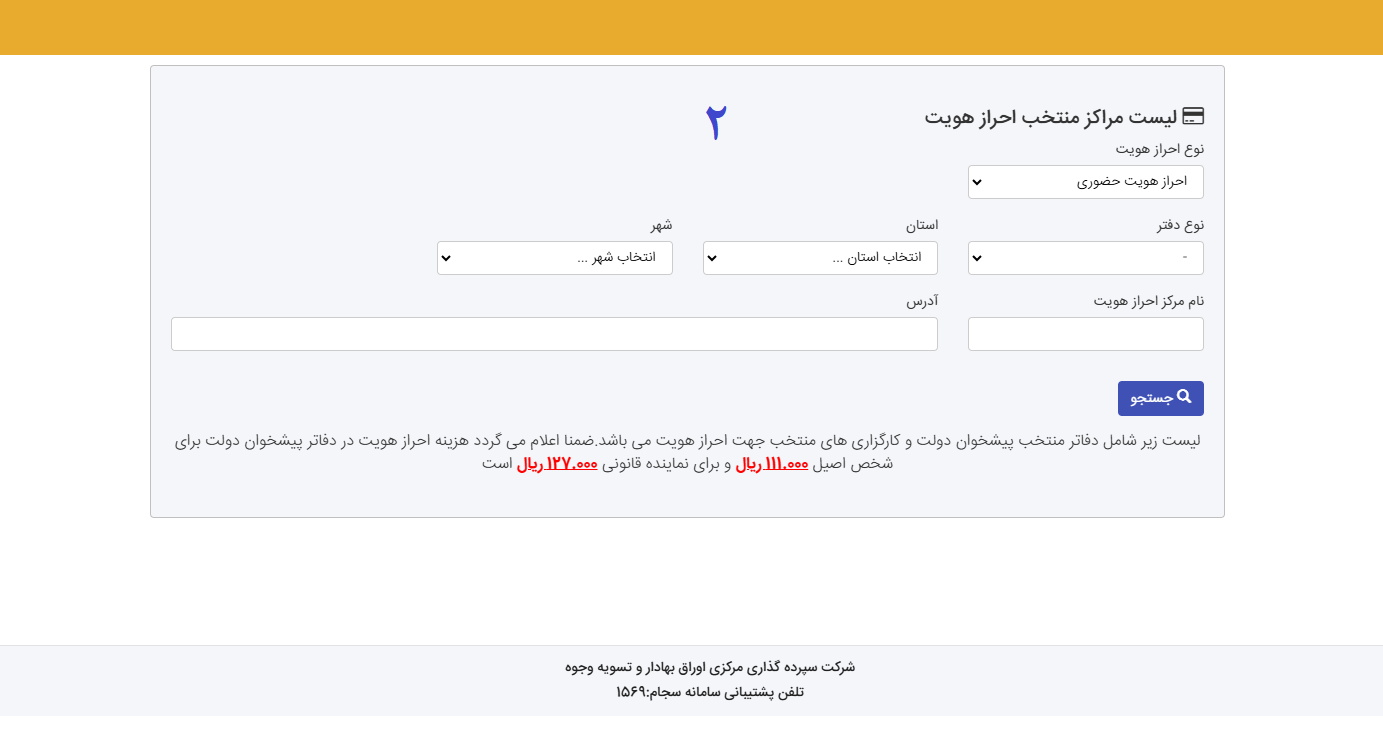Expand the انتخاب شهر dropdown
Viewport: 1383px width, 734px height.
[x=555, y=258]
